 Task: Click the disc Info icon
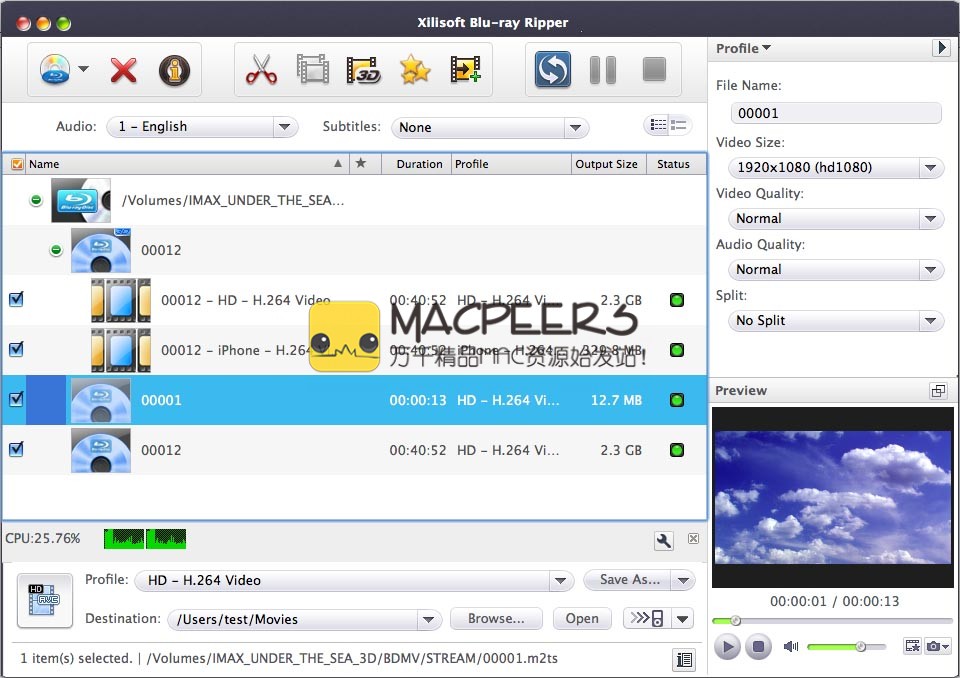point(174,70)
